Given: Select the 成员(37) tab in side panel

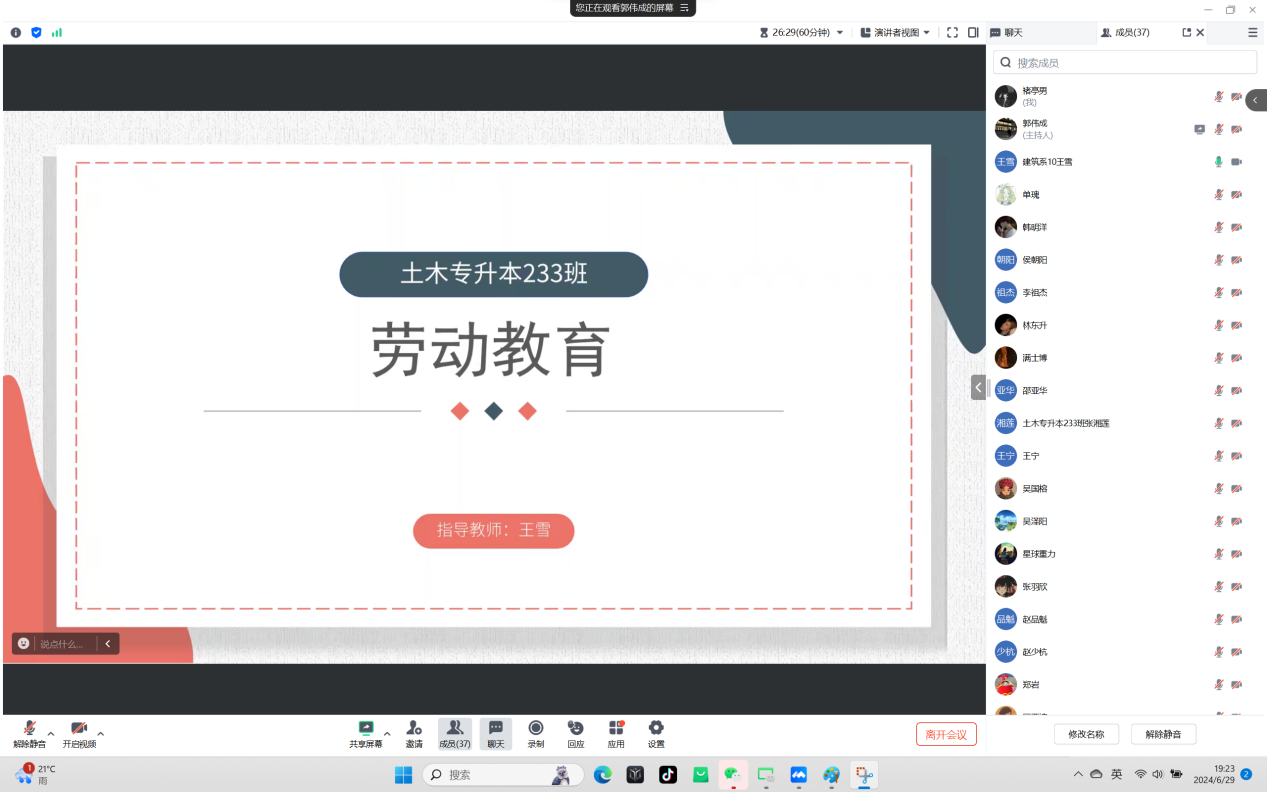Looking at the screenshot, I should point(1126,32).
